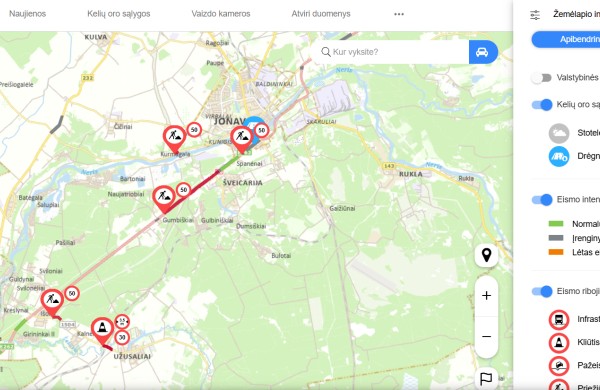The height and width of the screenshot is (390, 600).
Task: Zoom in with the plus button
Action: 486,295
